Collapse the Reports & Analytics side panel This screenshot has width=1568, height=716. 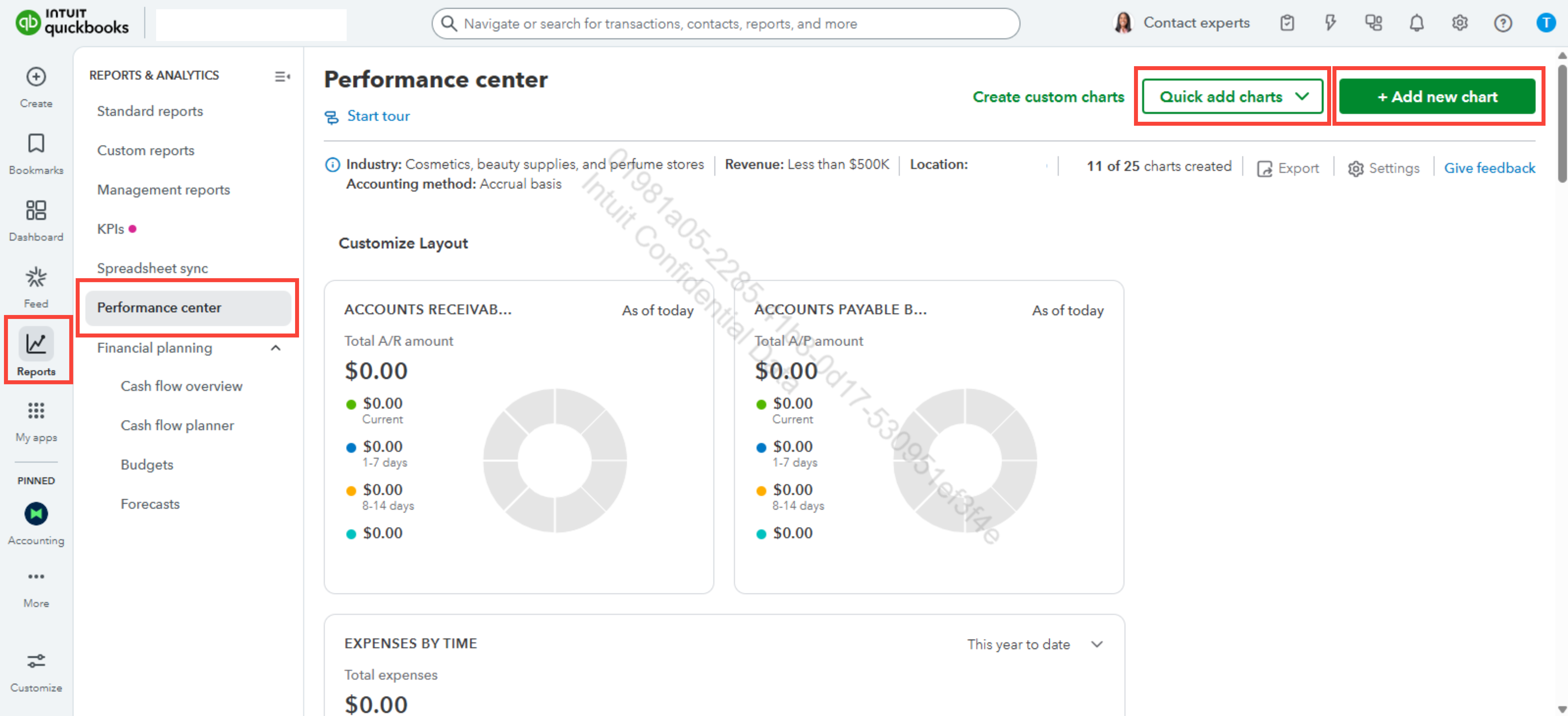[x=282, y=76]
